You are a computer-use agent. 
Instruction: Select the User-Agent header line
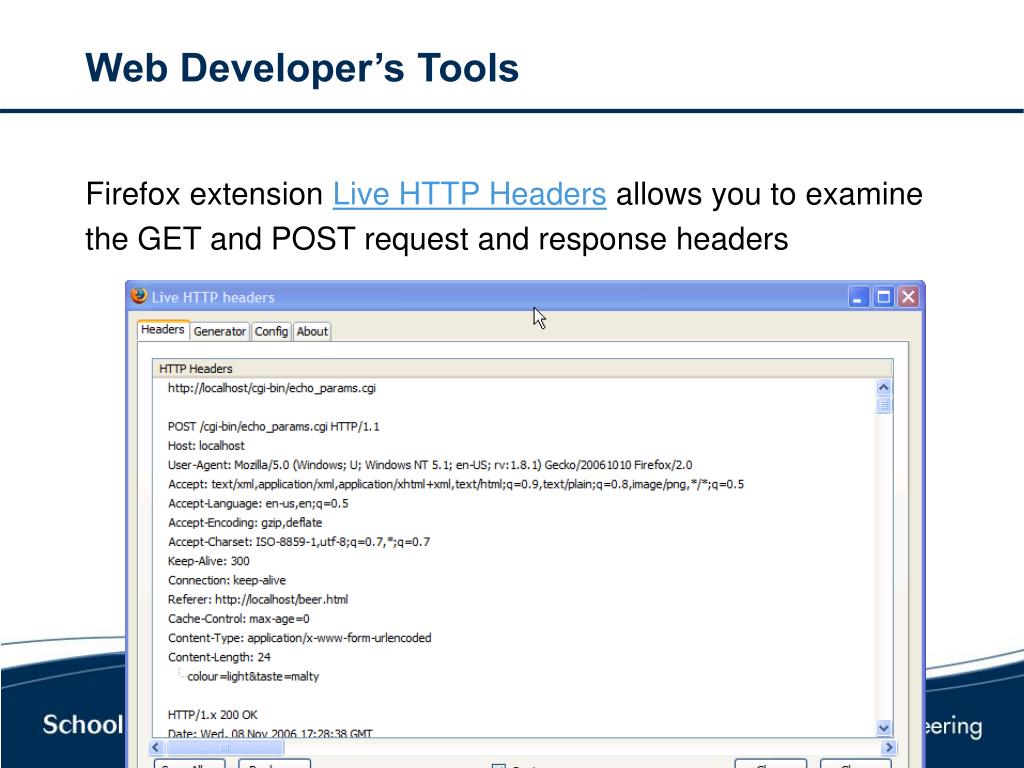click(x=430, y=465)
